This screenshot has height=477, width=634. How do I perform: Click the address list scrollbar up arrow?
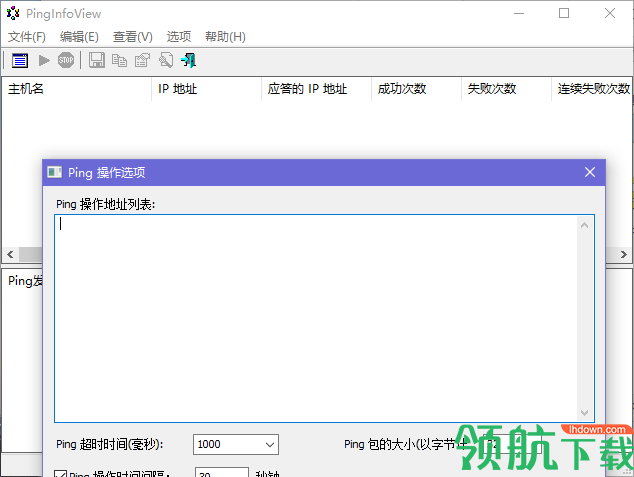click(584, 225)
